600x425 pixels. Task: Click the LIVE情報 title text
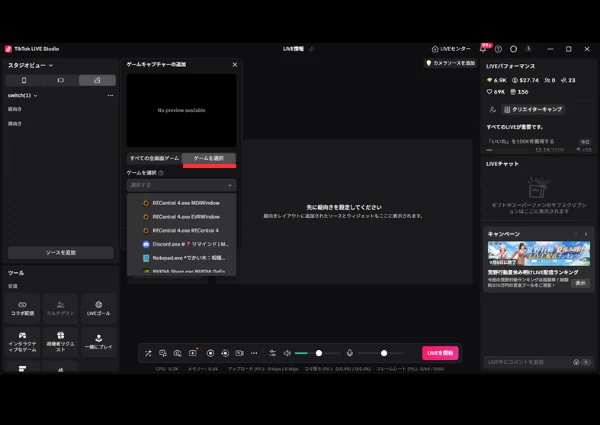coord(293,49)
